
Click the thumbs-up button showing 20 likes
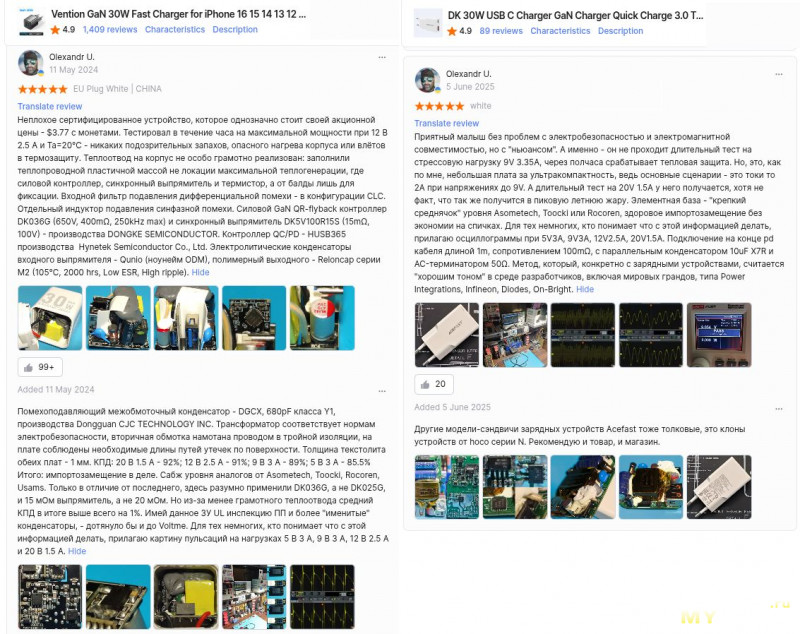434,384
